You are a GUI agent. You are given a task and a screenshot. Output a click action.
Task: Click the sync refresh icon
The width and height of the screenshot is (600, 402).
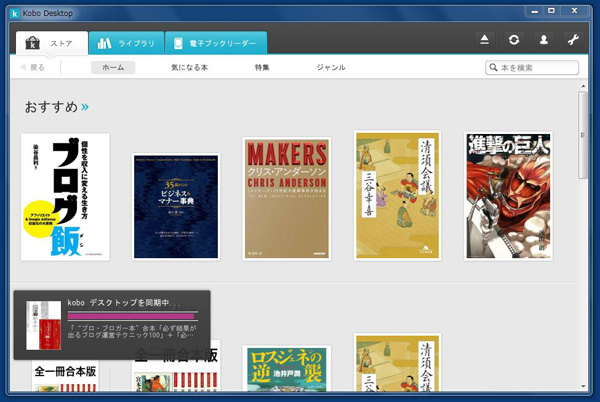(x=514, y=40)
